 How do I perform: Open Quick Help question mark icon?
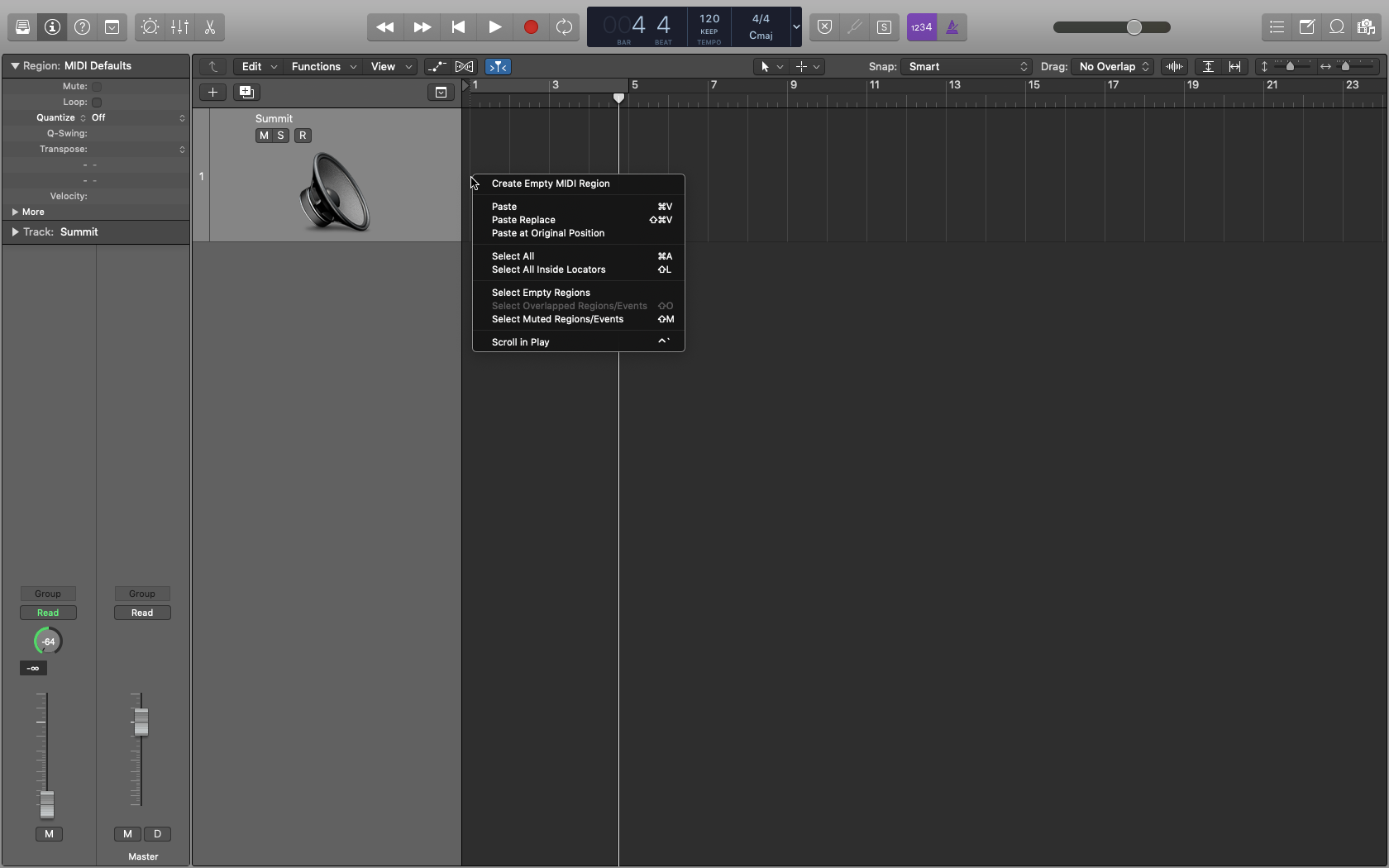point(83,27)
